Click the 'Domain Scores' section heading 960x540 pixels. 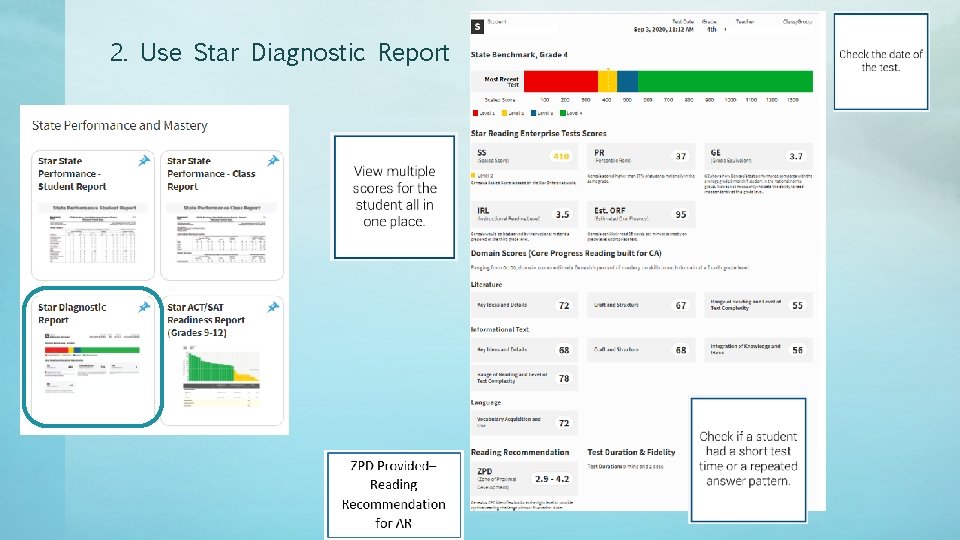point(566,253)
